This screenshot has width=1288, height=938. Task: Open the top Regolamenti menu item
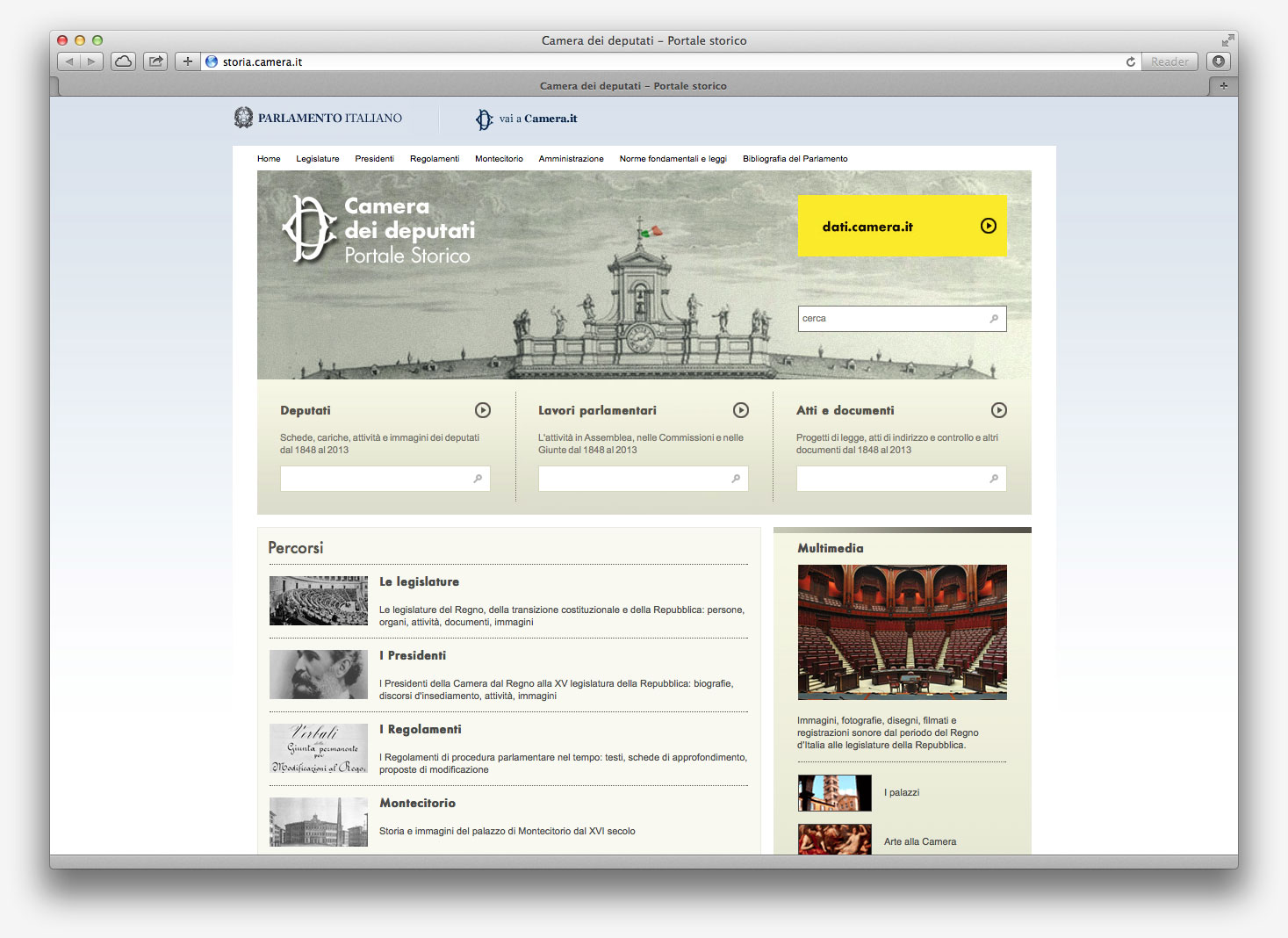(x=435, y=159)
